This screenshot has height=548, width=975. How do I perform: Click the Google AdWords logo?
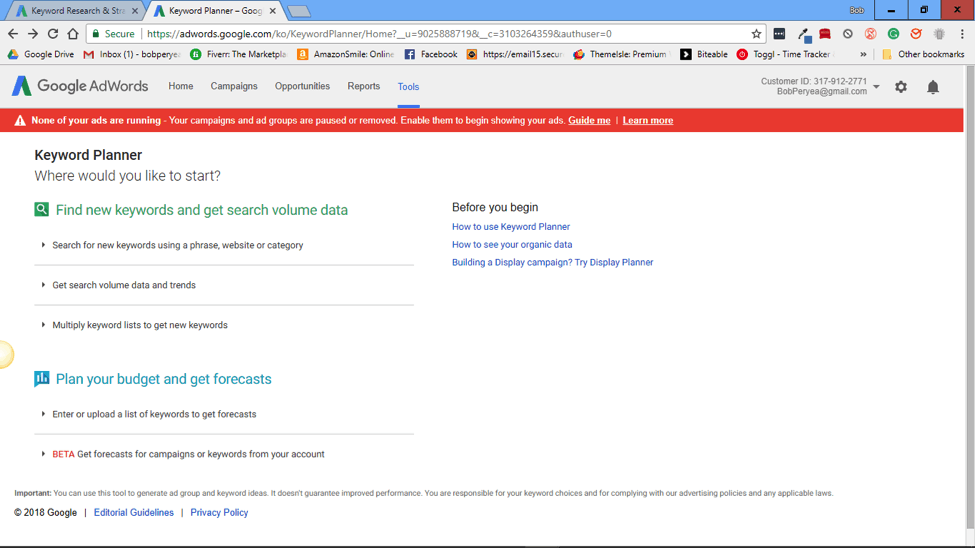coord(80,86)
